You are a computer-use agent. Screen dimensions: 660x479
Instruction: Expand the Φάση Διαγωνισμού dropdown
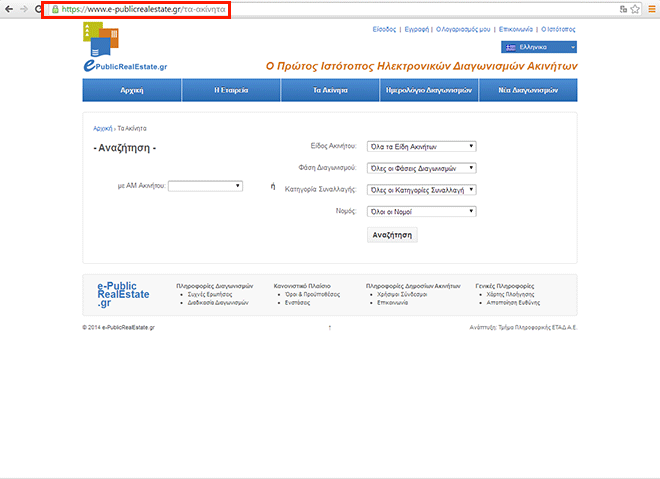click(x=421, y=168)
